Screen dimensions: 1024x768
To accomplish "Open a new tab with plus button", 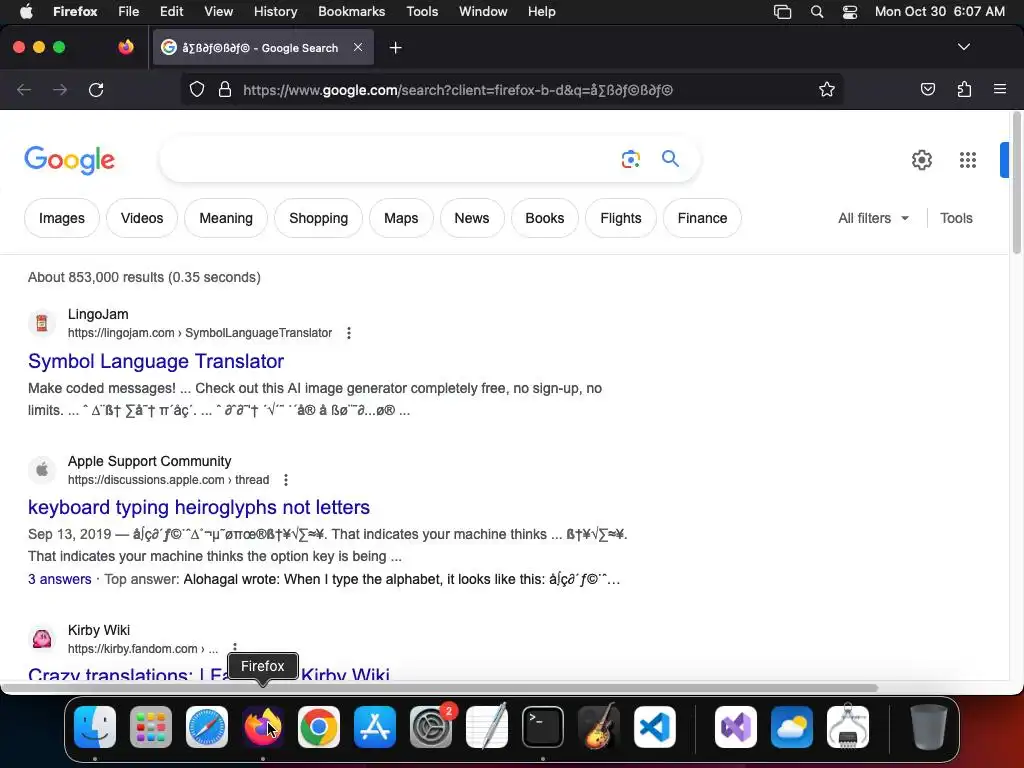I will (395, 48).
